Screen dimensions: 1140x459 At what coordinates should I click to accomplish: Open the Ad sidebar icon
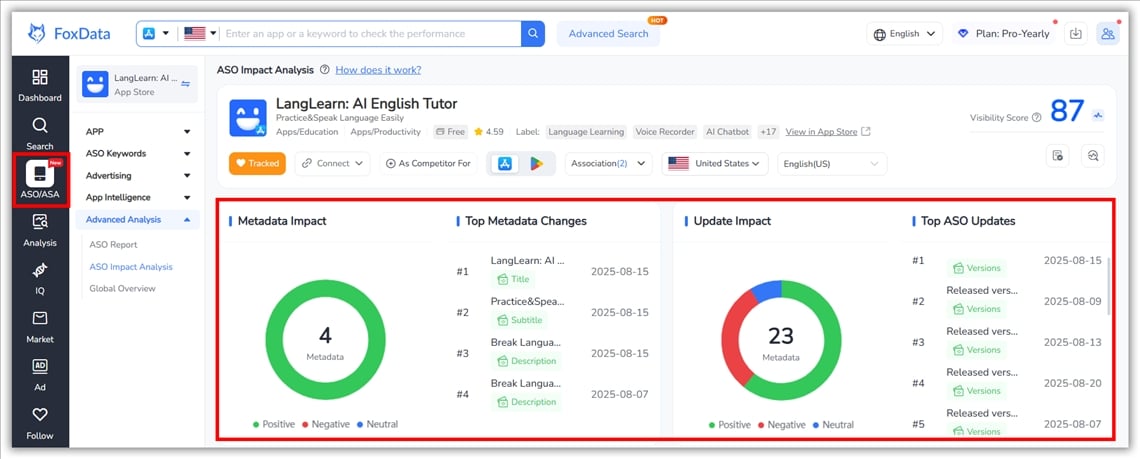click(x=40, y=375)
